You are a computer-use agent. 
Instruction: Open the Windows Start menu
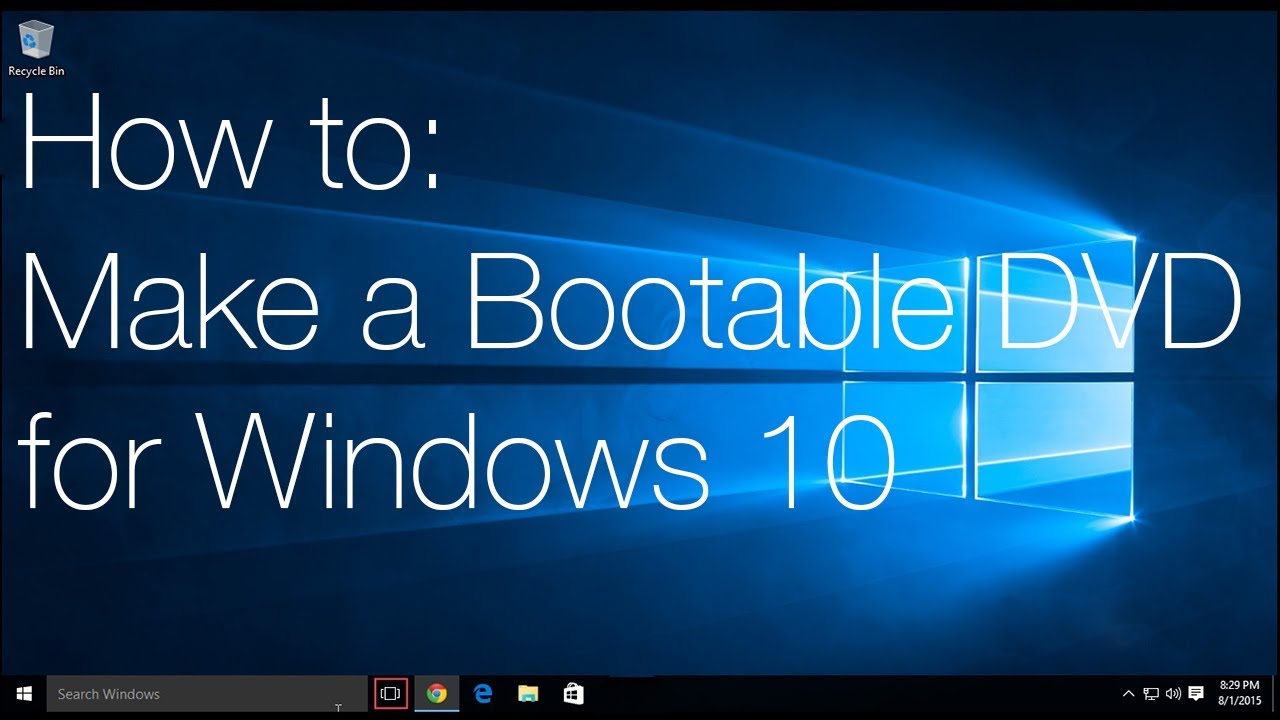point(23,693)
